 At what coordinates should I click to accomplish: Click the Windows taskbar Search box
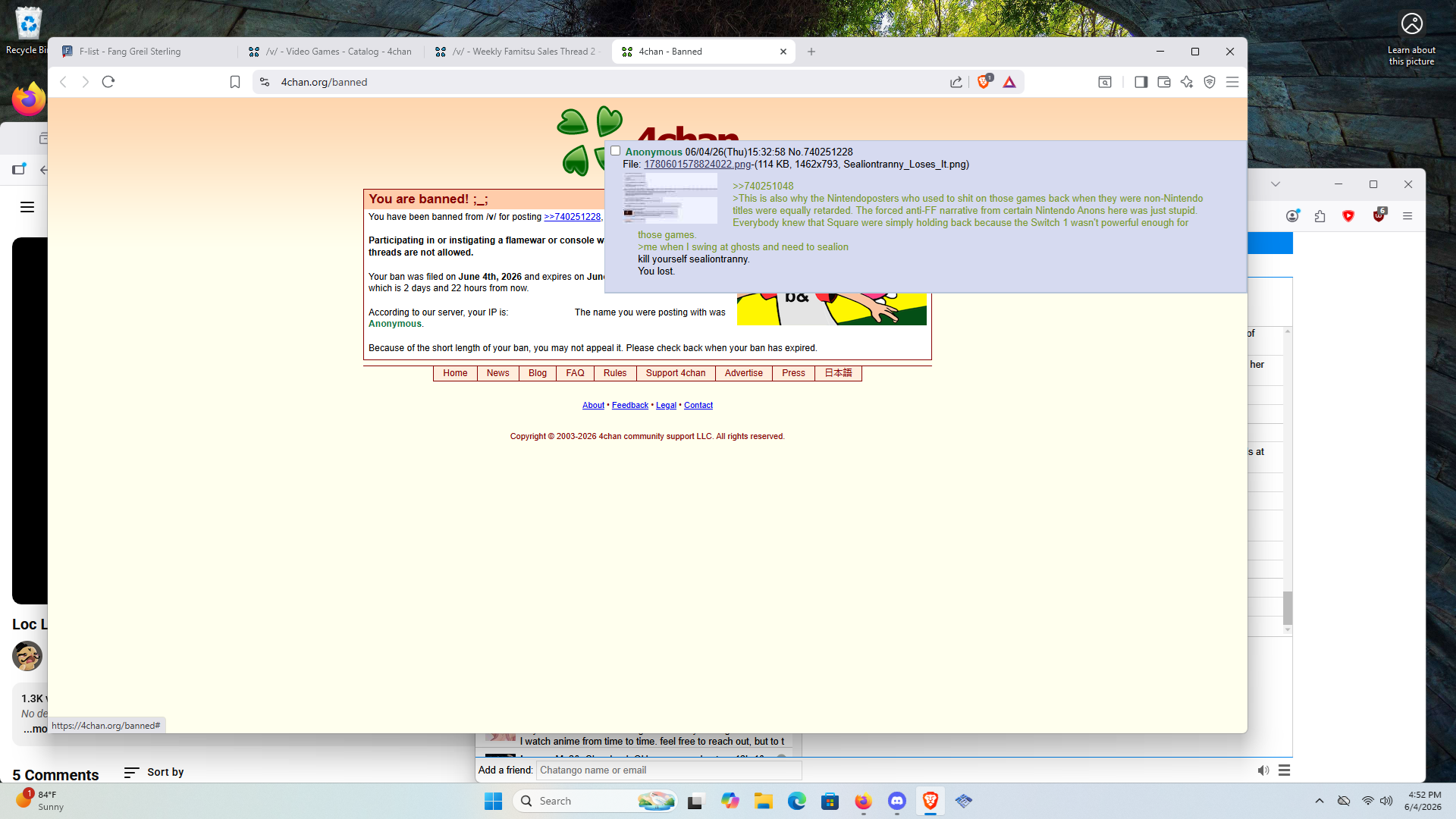[x=595, y=801]
